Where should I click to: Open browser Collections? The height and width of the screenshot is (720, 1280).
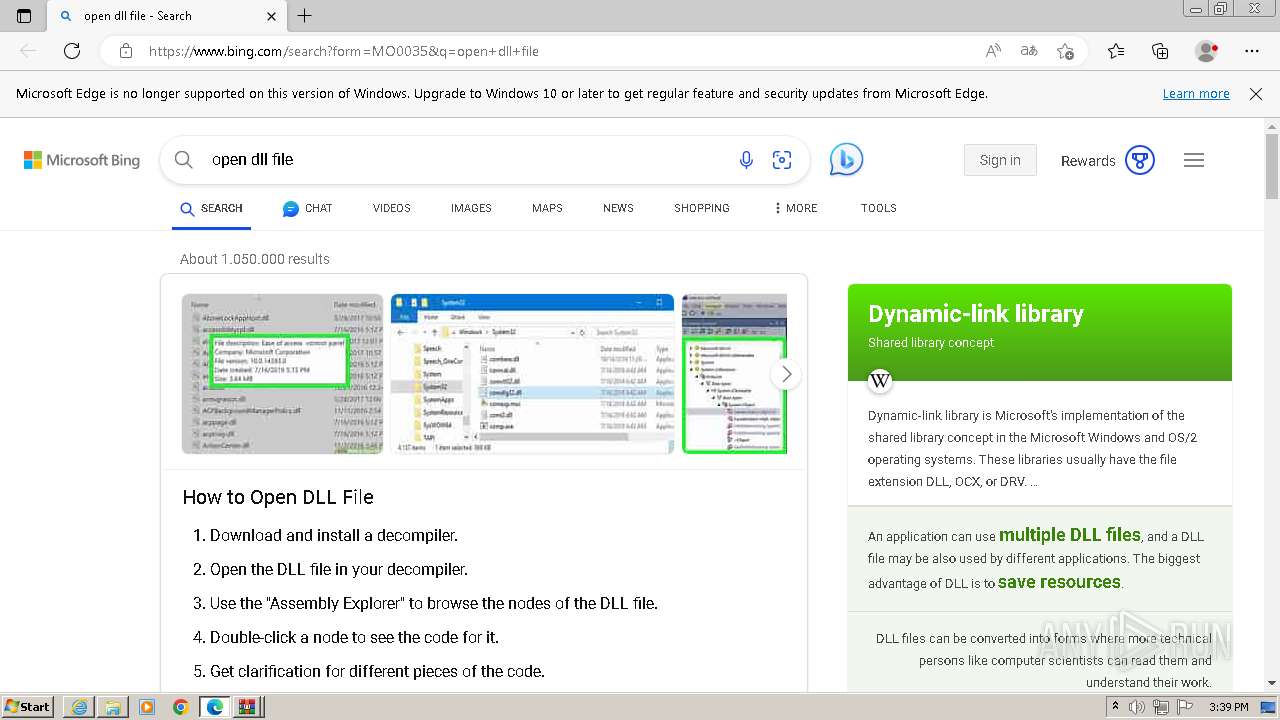click(1160, 51)
